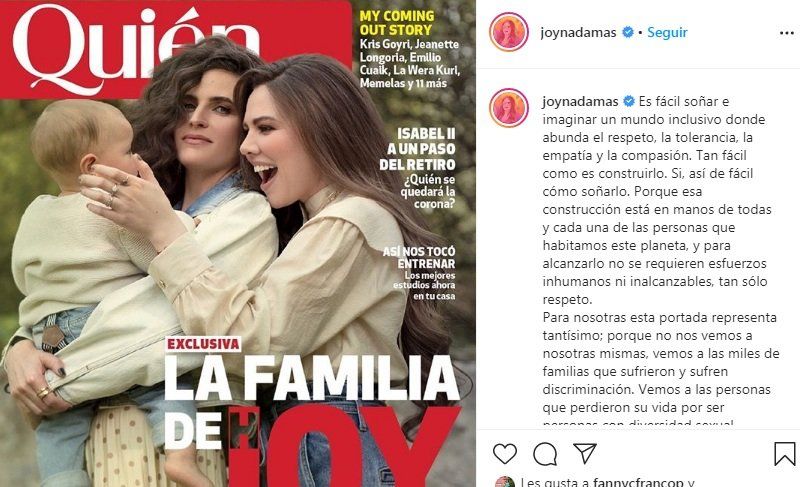Open joynadamas username in the caption
The height and width of the screenshot is (487, 800).
pyautogui.click(x=581, y=101)
